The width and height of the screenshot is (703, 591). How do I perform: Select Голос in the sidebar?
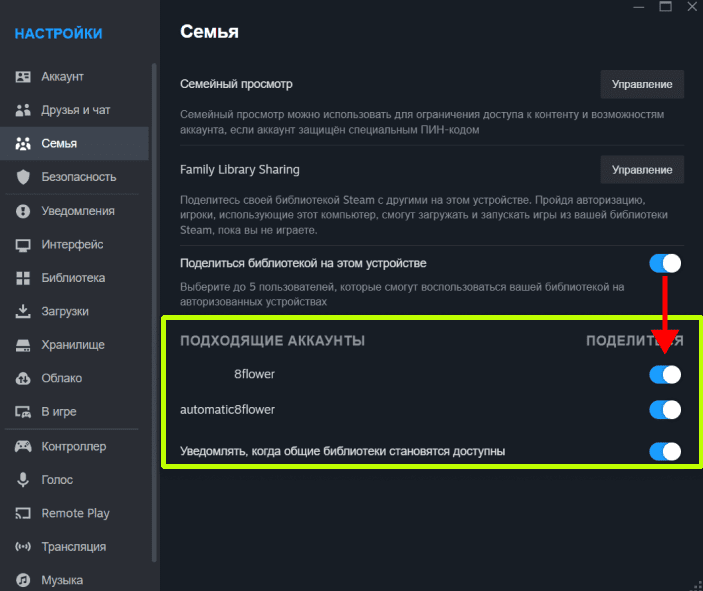click(74, 480)
